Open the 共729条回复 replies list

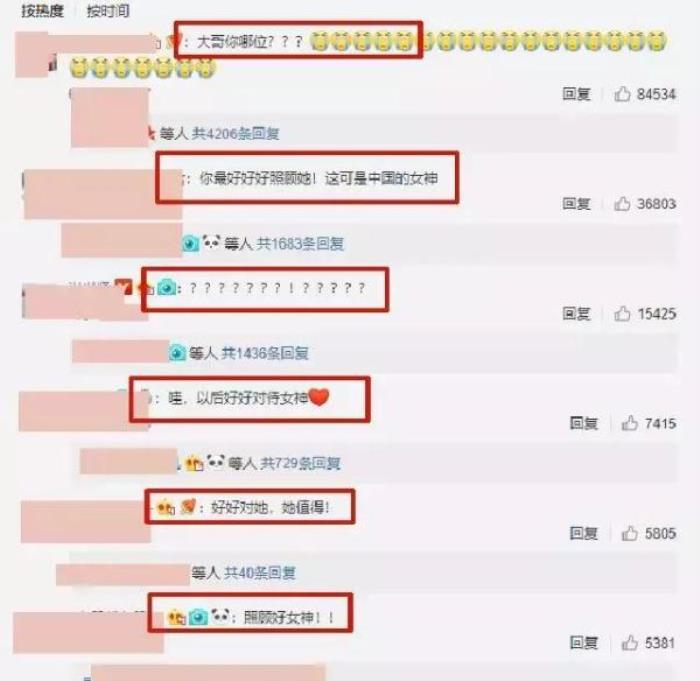[x=300, y=463]
